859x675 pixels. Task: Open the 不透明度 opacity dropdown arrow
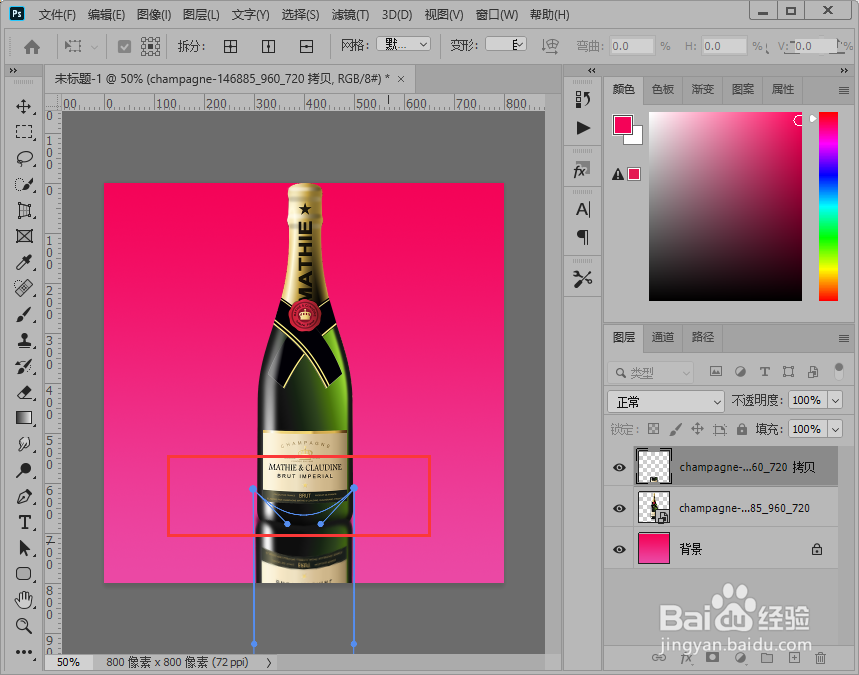[x=835, y=401]
